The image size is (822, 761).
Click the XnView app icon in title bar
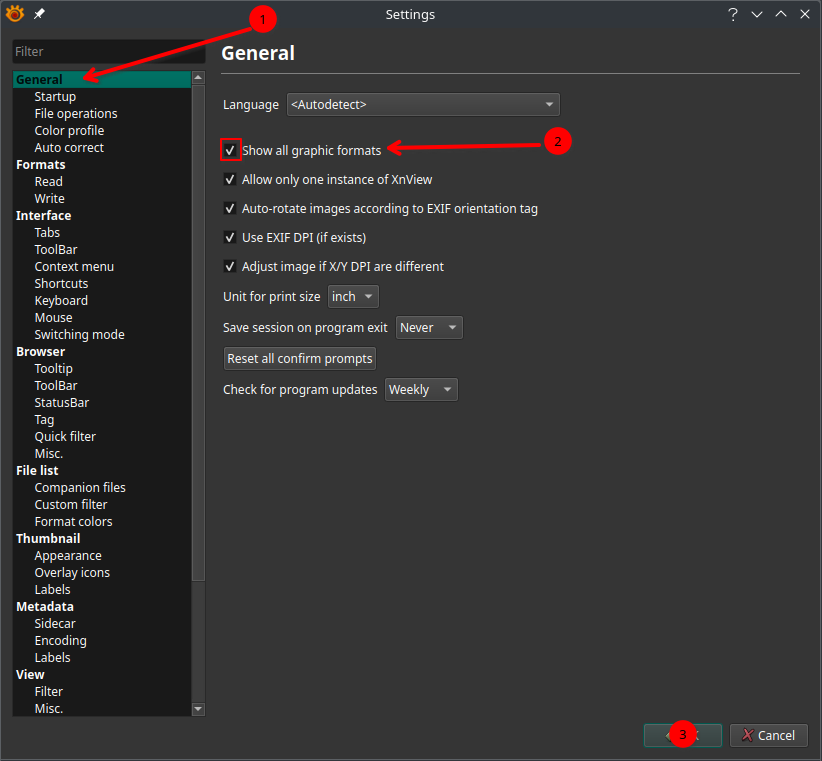click(x=15, y=14)
